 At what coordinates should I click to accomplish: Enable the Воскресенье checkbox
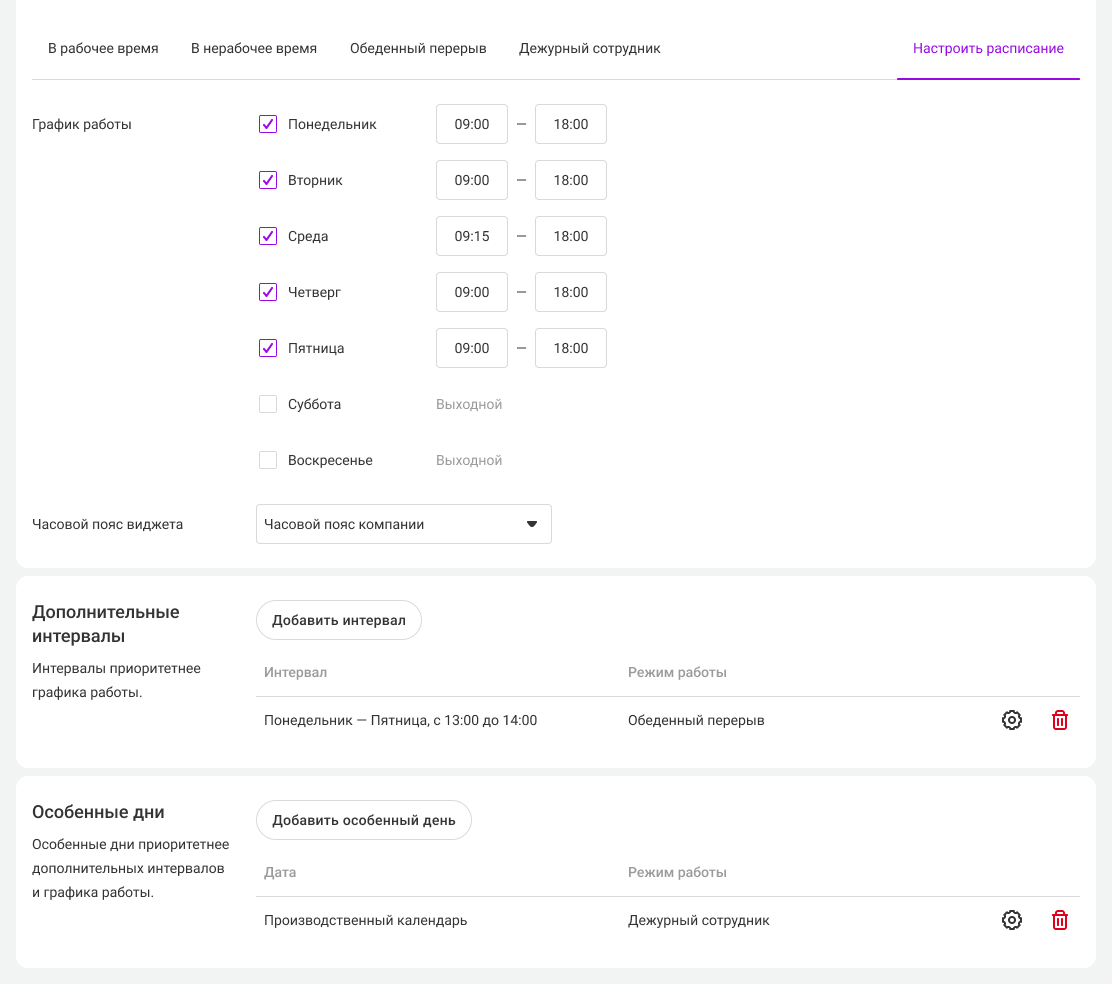pyautogui.click(x=268, y=460)
